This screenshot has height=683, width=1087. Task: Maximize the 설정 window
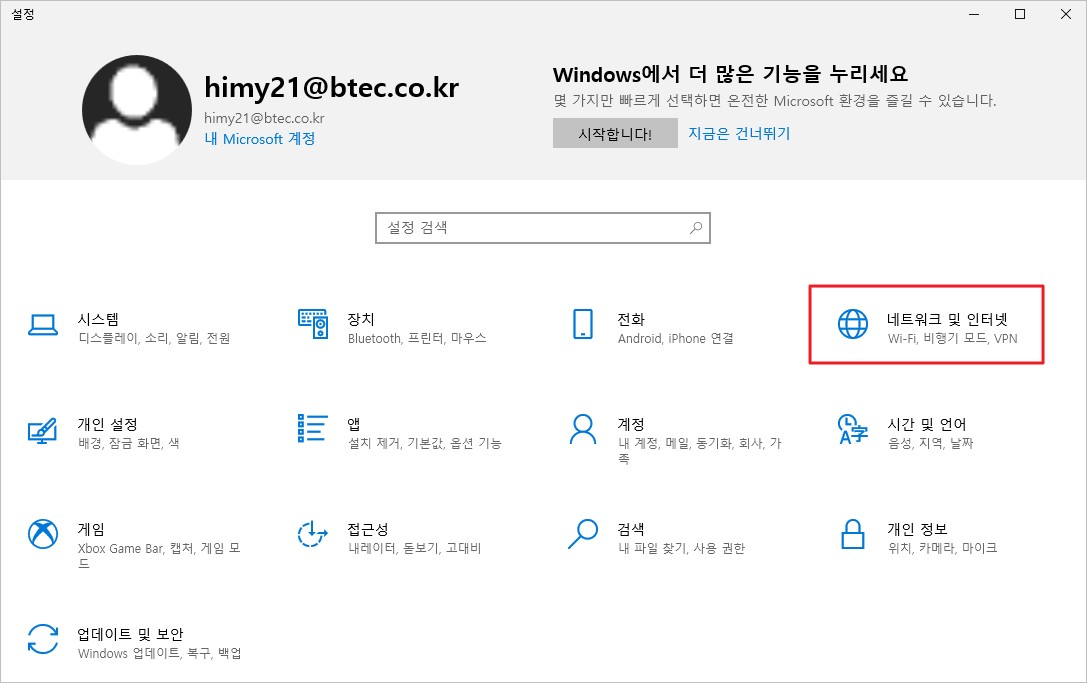tap(1020, 14)
